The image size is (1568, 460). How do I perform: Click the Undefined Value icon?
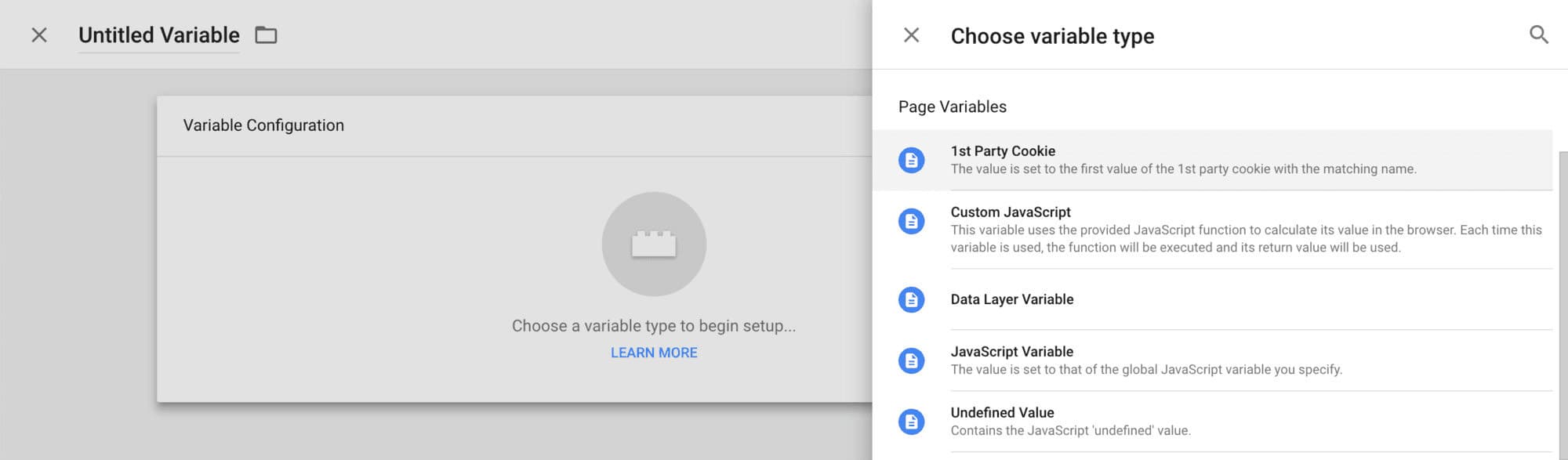911,422
